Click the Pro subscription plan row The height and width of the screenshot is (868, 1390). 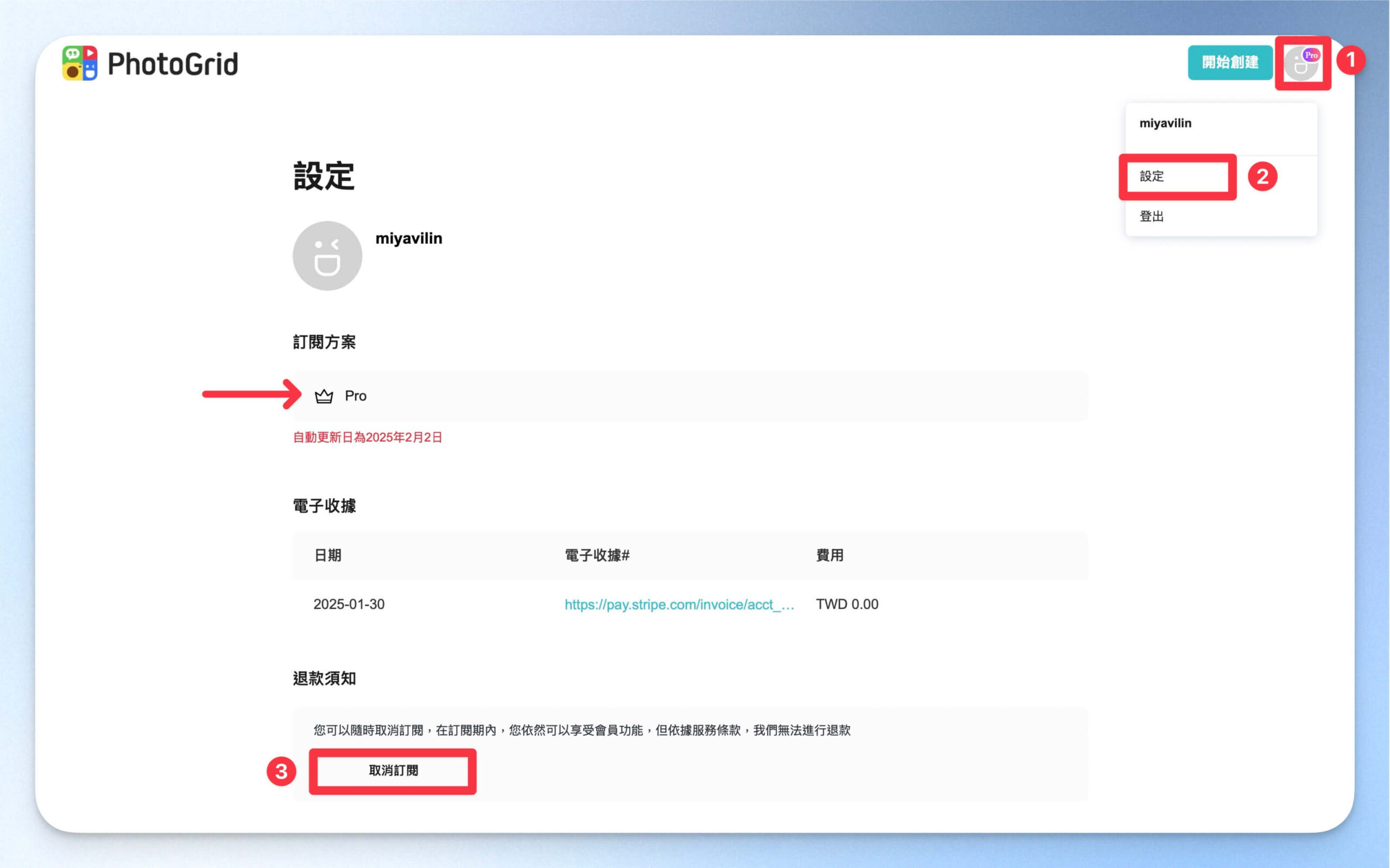tap(690, 396)
